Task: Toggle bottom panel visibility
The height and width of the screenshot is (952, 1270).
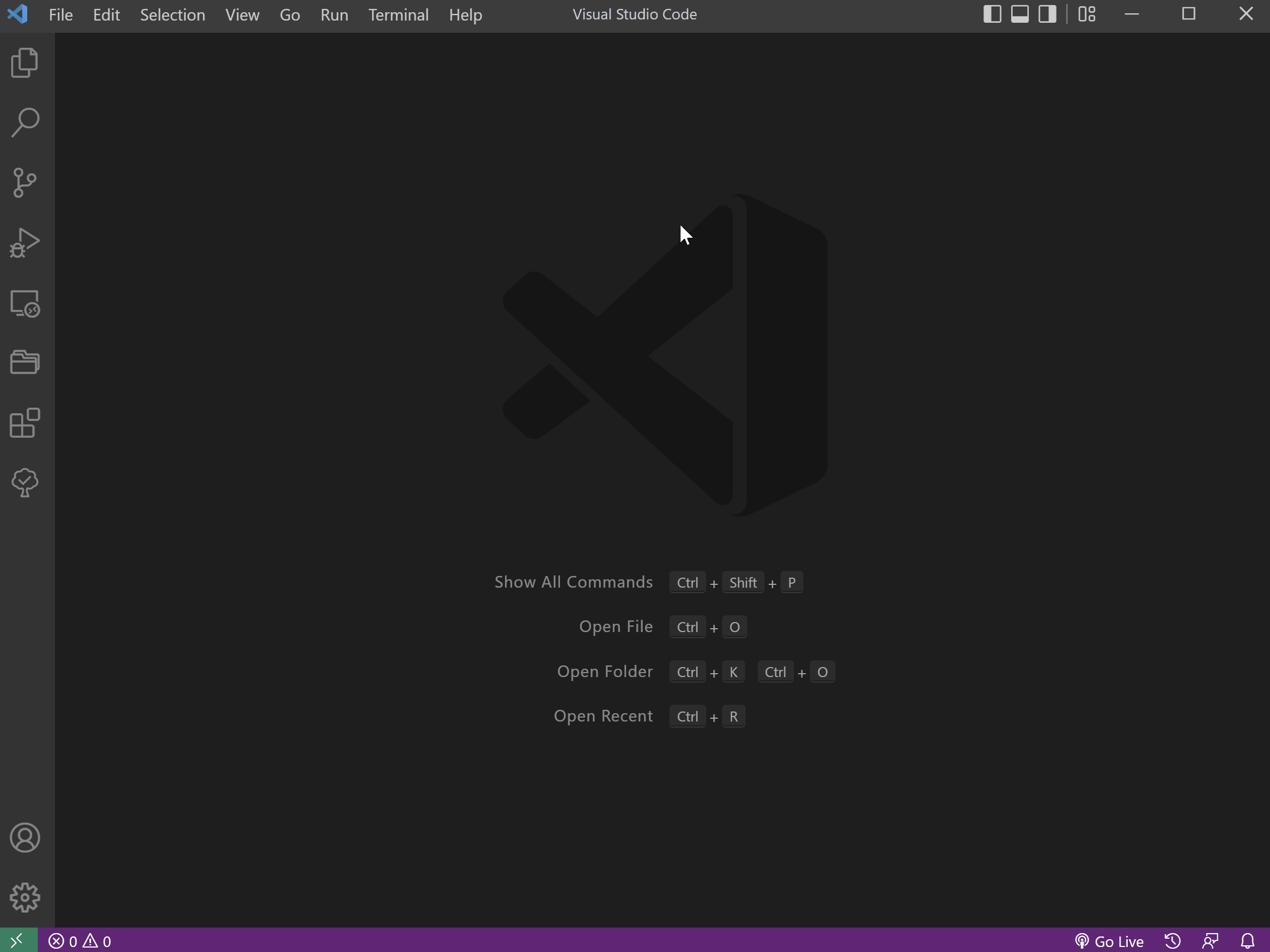Action: 1019,14
